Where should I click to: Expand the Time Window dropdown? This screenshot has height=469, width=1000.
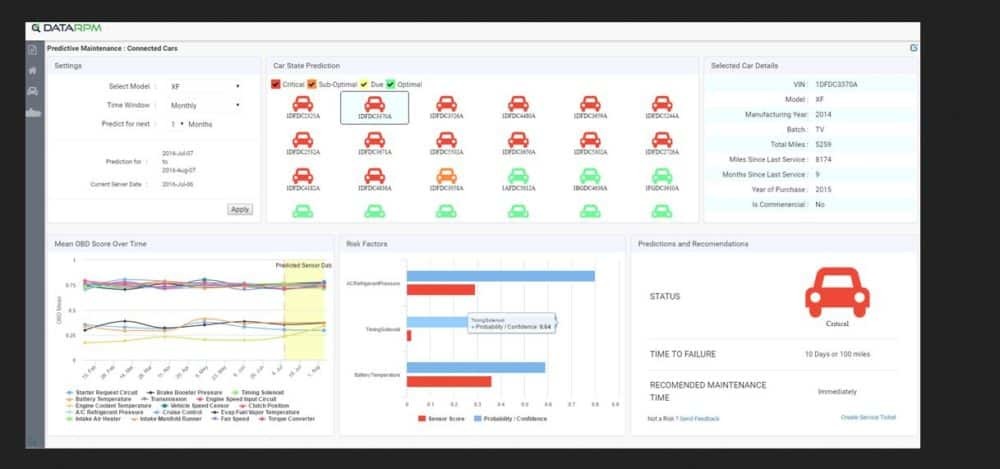click(x=204, y=105)
